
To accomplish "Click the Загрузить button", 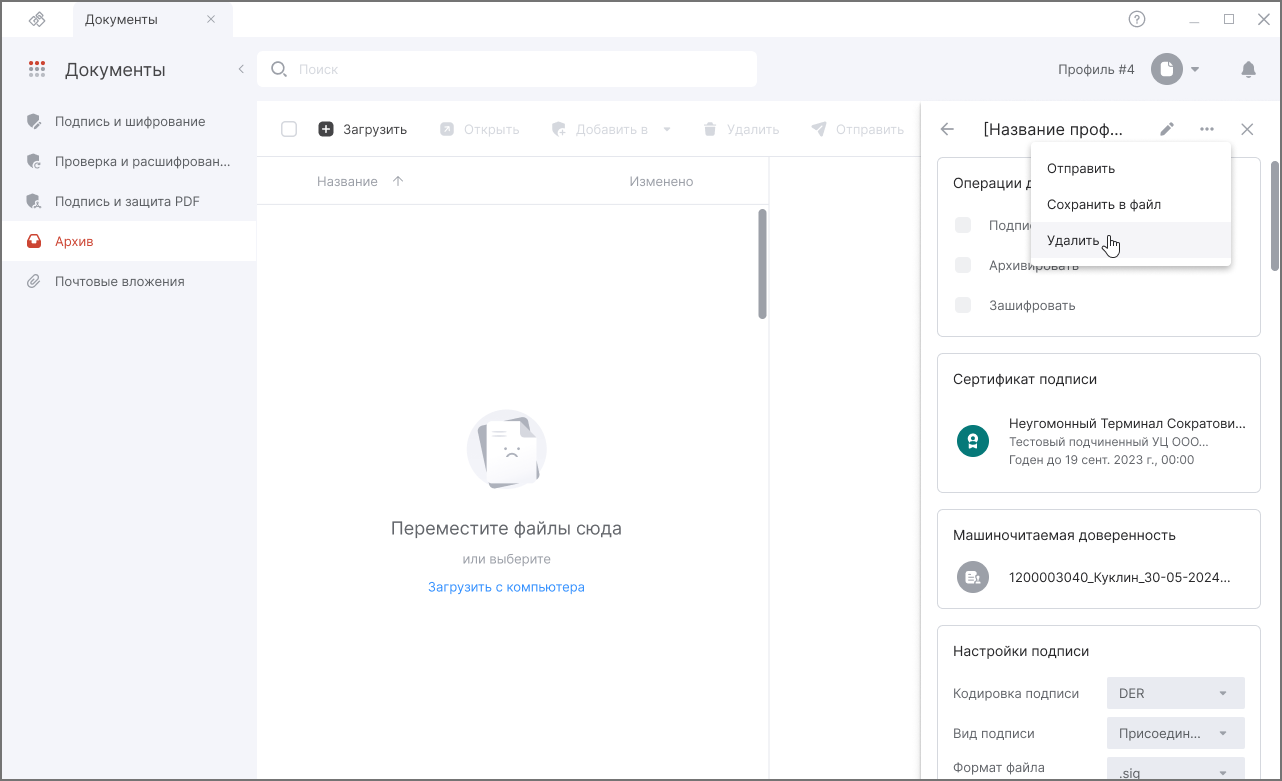I will coord(362,129).
